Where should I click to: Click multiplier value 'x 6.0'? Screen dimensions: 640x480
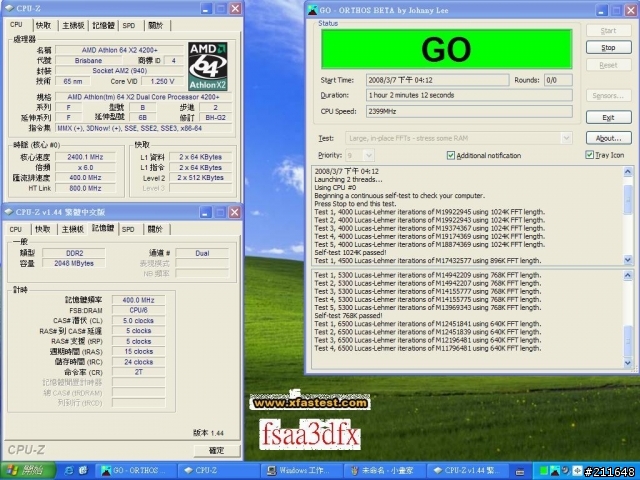click(85, 167)
